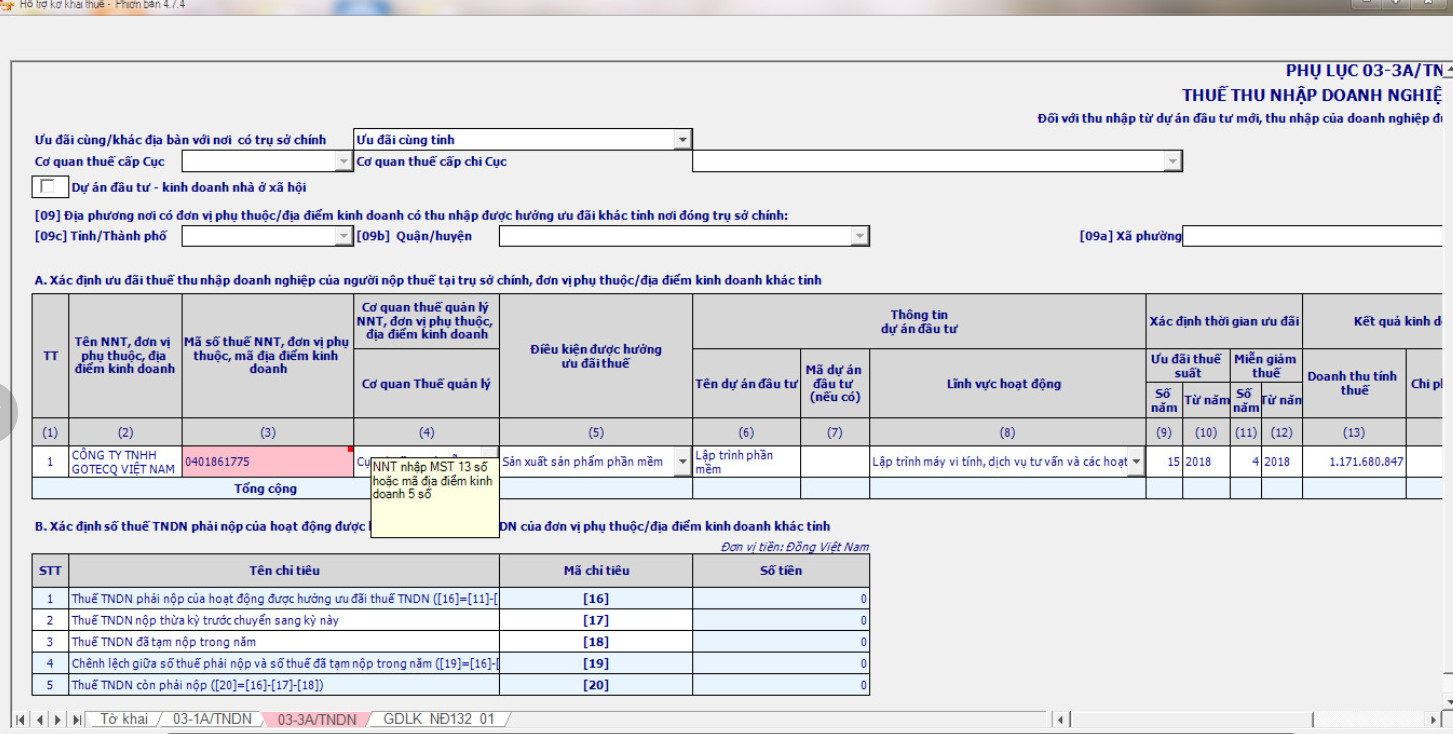The image size is (1453, 734).
Task: Click the revenue cell '1.171.680.847'
Action: click(1355, 462)
